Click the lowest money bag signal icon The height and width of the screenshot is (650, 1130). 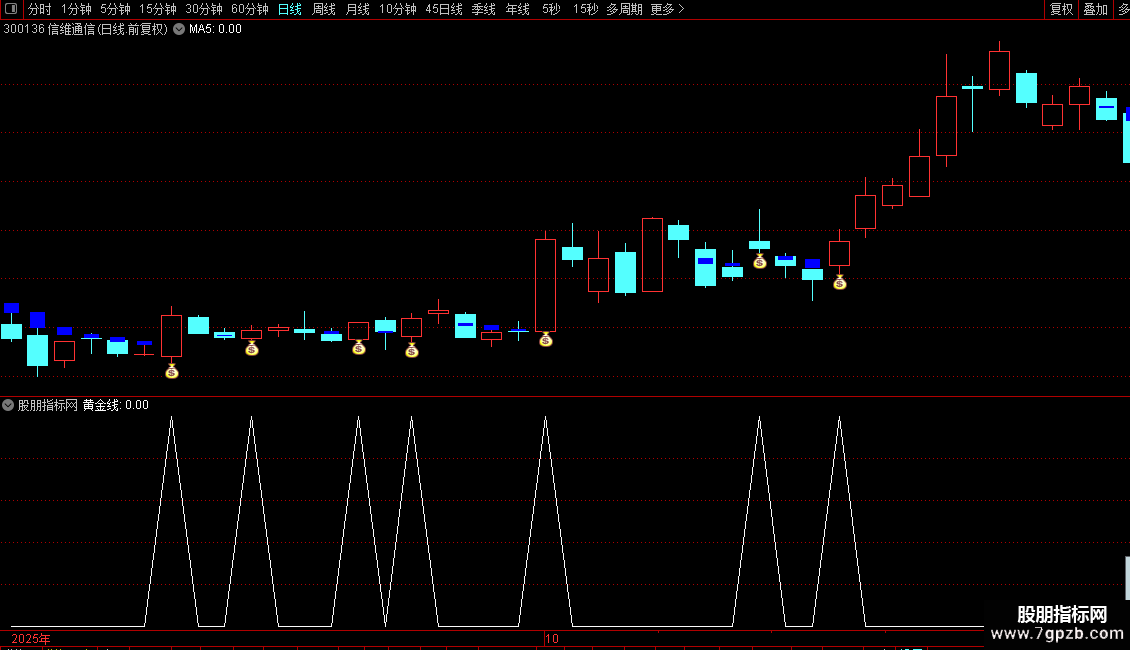tap(172, 371)
